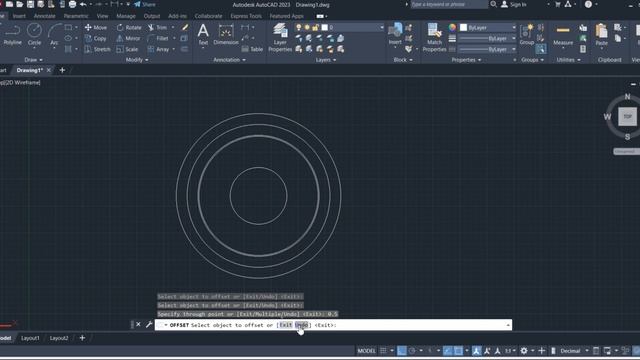This screenshot has height=360, width=640.
Task: Insert a Table
Action: (x=252, y=49)
